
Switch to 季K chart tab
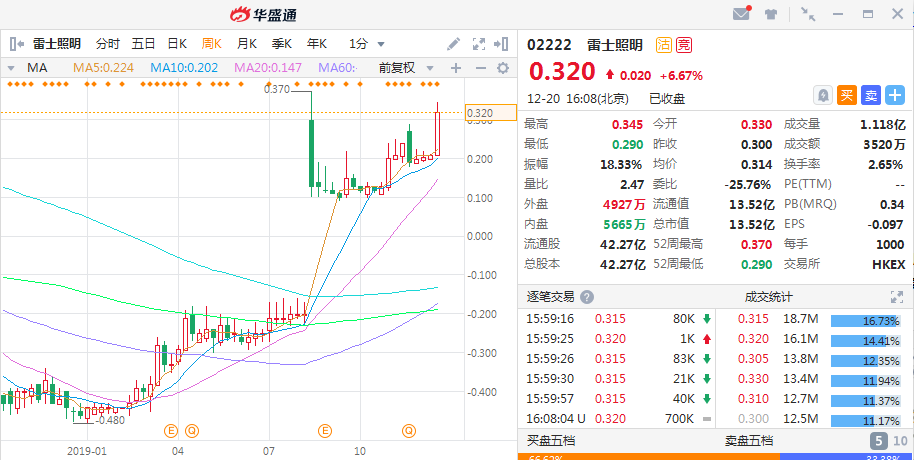click(x=282, y=44)
